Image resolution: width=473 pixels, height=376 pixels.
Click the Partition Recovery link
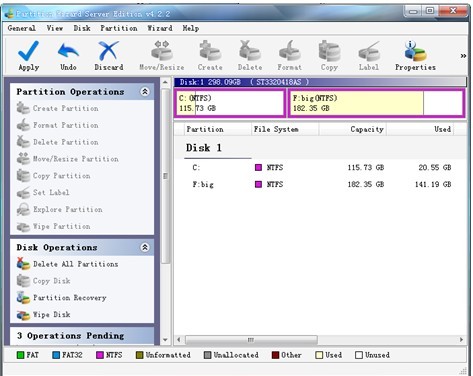(x=70, y=298)
